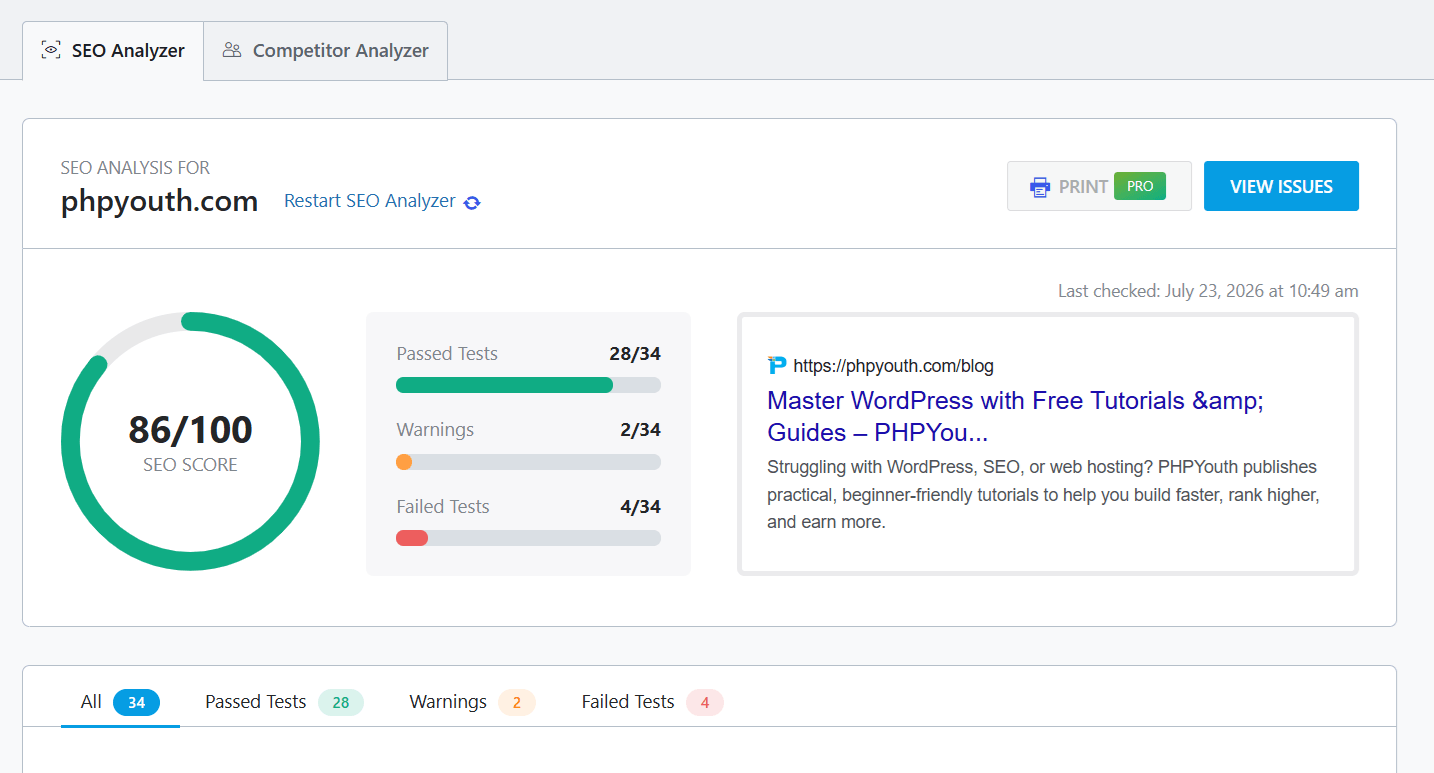Click the refresh icon beside Restart SEO Analyzer
Viewport: 1434px width, 773px height.
tap(472, 202)
